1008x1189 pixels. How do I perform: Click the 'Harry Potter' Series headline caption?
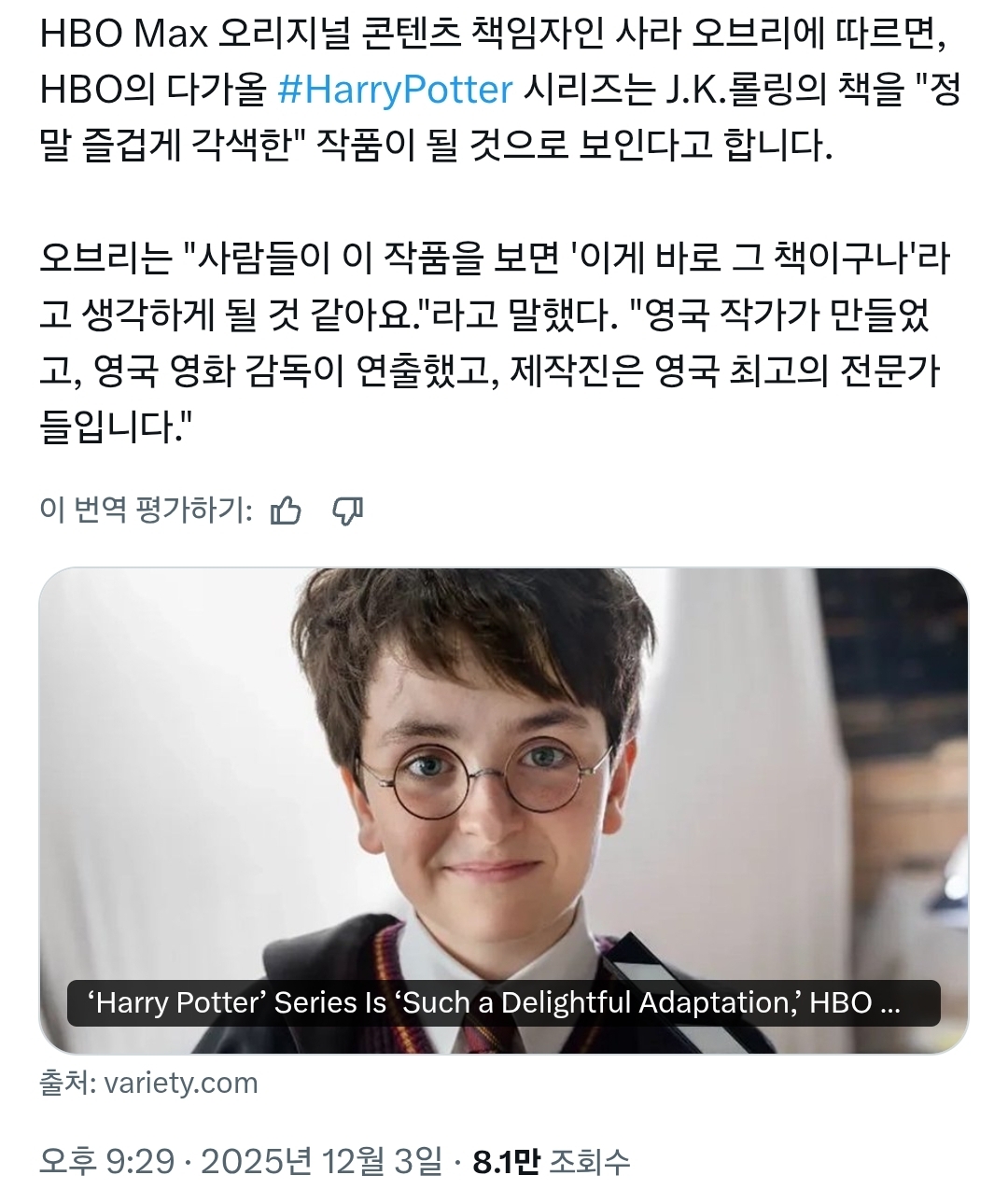pos(494,1002)
